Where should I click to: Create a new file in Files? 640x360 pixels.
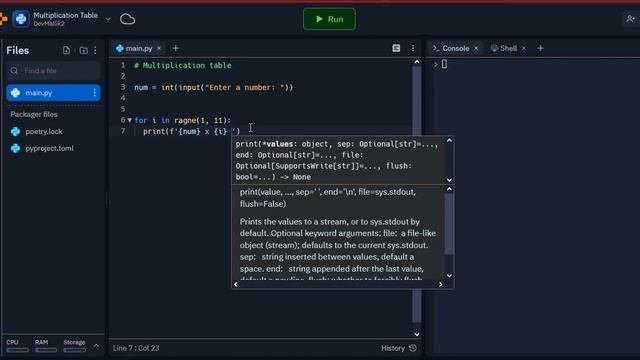[66, 50]
